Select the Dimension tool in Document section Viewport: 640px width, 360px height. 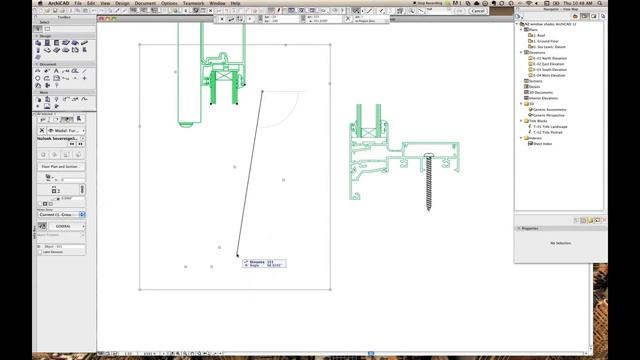click(38, 71)
